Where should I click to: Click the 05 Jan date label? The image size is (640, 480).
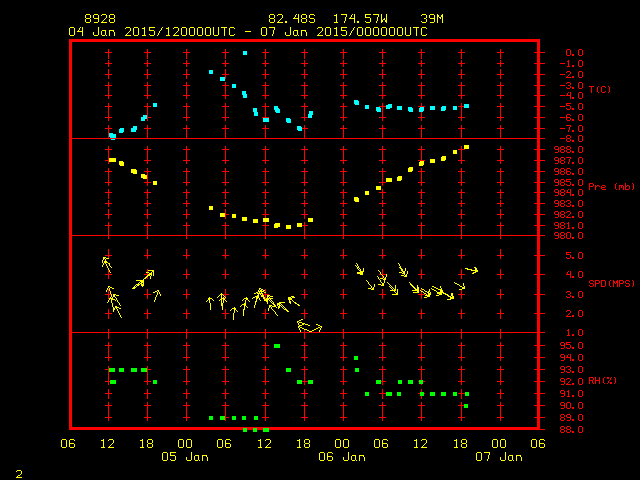point(185,457)
